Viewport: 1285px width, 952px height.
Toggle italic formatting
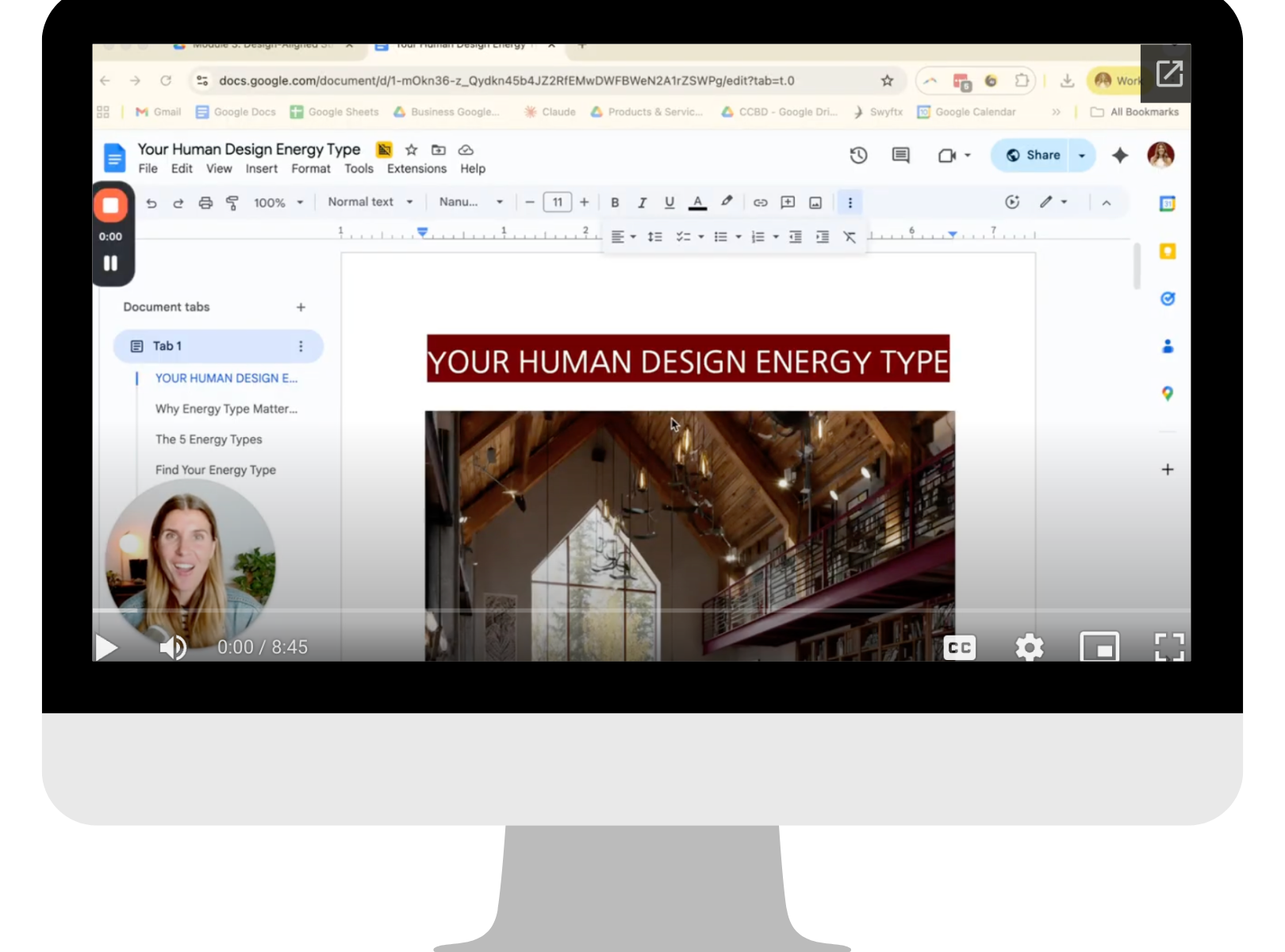click(x=642, y=203)
